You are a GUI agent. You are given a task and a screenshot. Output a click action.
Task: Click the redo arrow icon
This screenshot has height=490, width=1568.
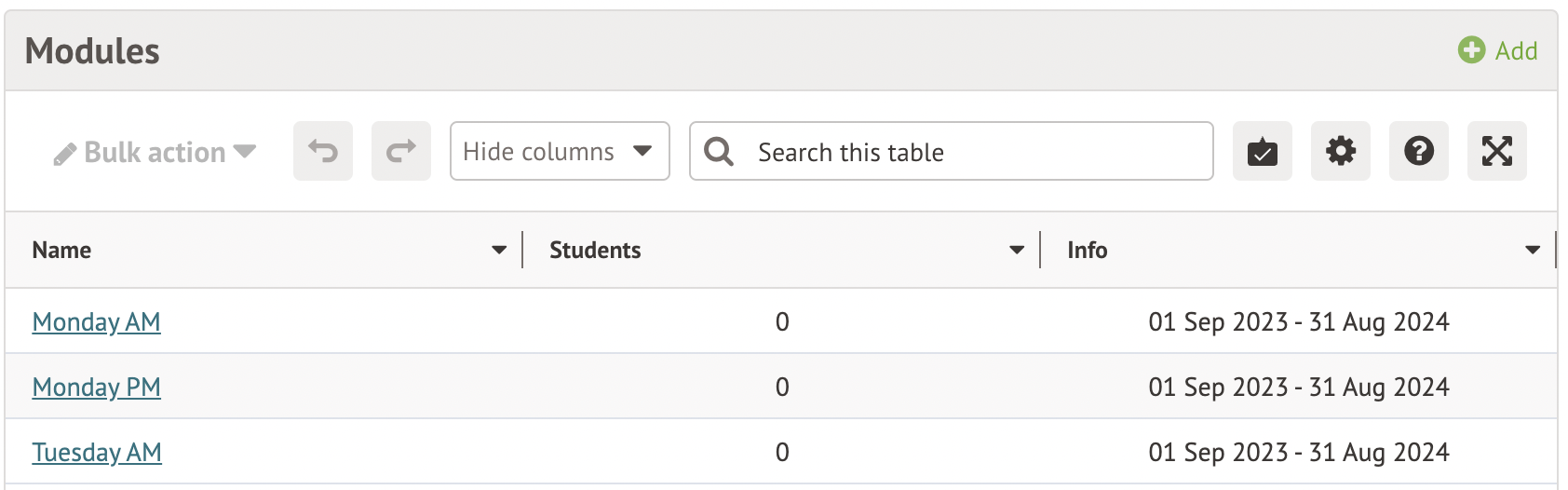click(401, 151)
